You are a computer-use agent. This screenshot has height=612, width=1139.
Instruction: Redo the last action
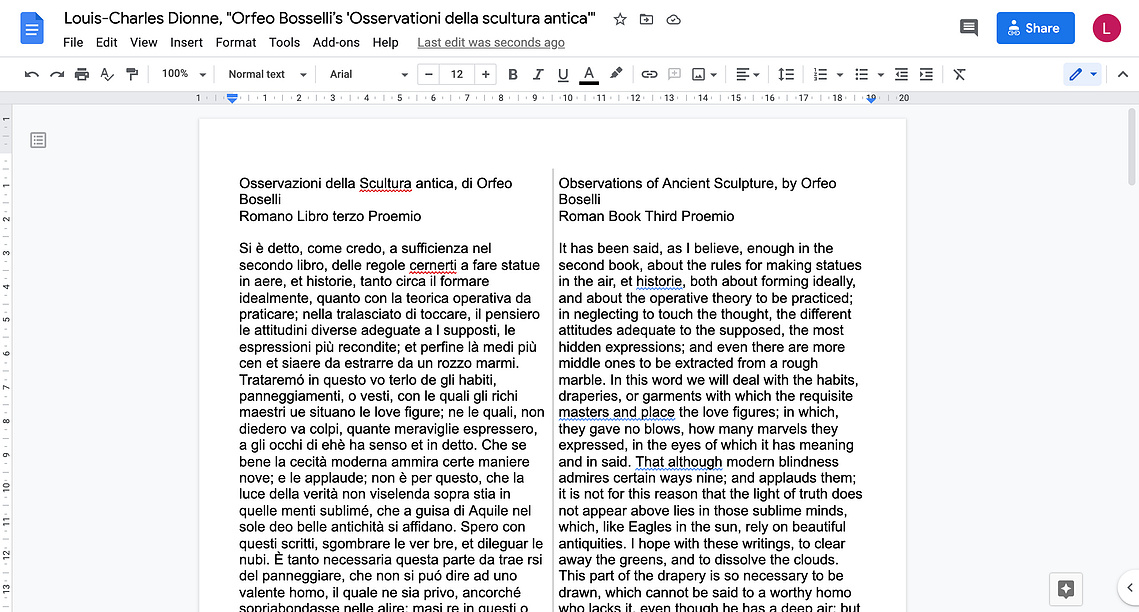pyautogui.click(x=57, y=74)
